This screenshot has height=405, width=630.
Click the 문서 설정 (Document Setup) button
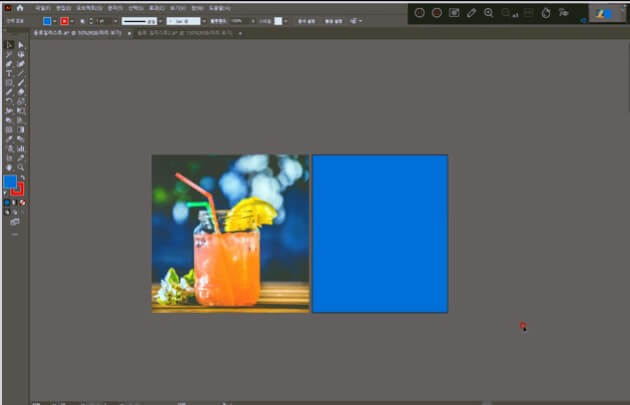[x=307, y=21]
